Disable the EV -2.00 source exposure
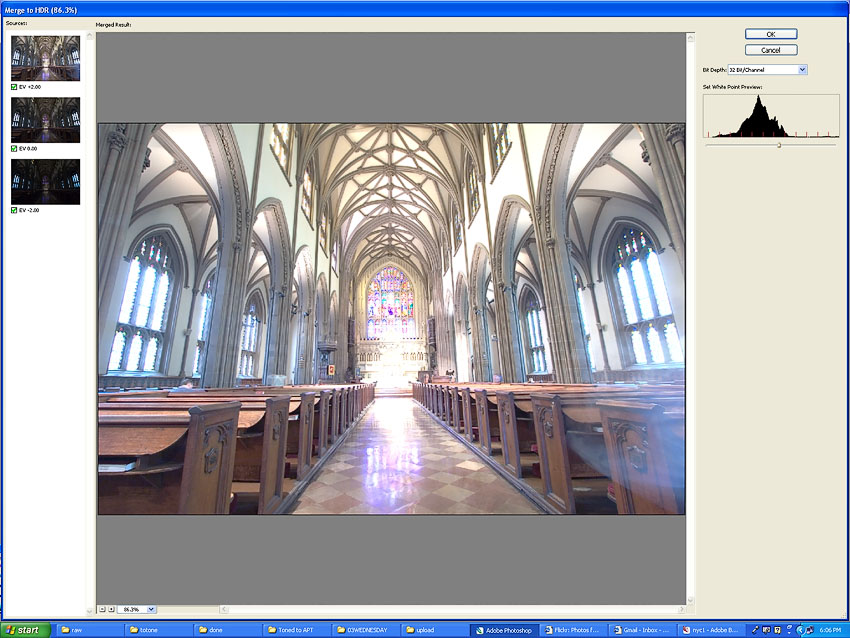850x638 pixels. click(14, 210)
